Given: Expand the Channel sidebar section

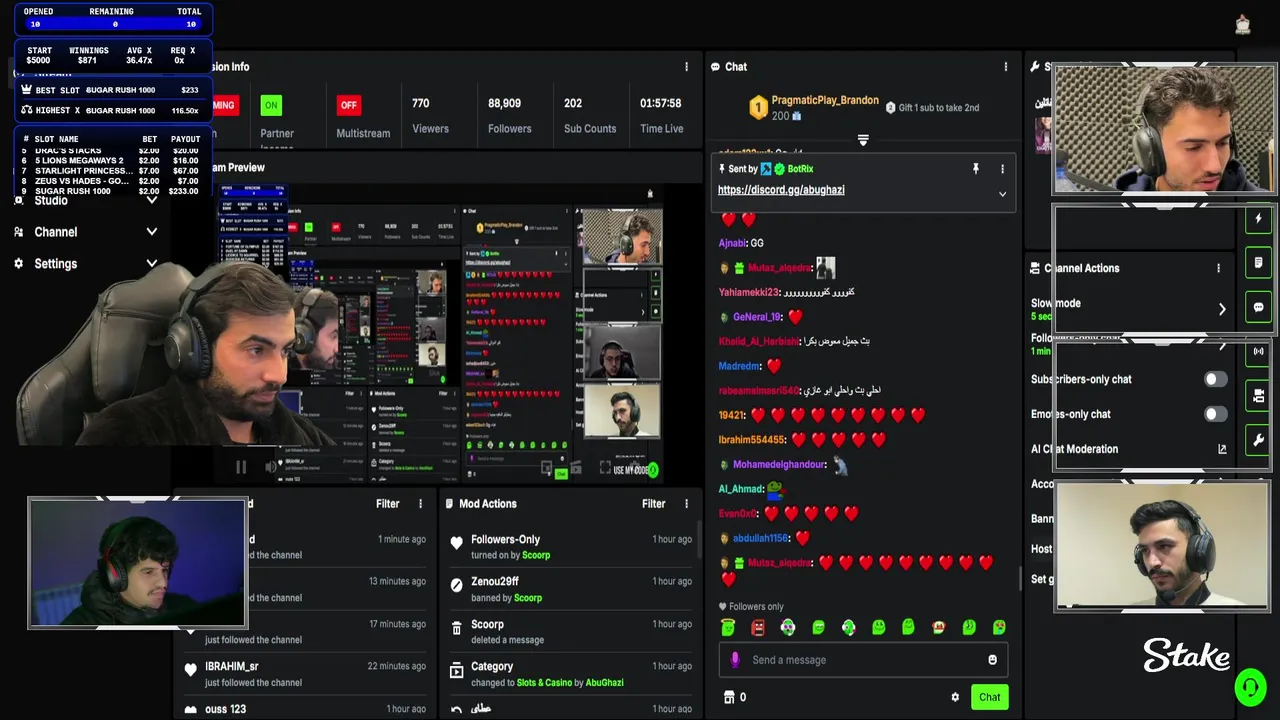Looking at the screenshot, I should pyautogui.click(x=152, y=232).
